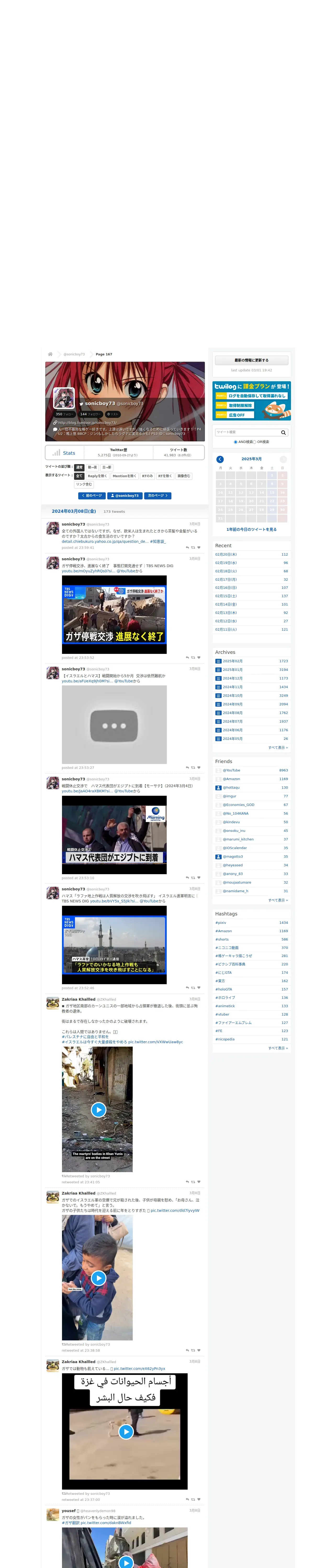The width and height of the screenshot is (336, 1568).
Task: Open the #holoGTA hashtag link
Action: (x=223, y=989)
